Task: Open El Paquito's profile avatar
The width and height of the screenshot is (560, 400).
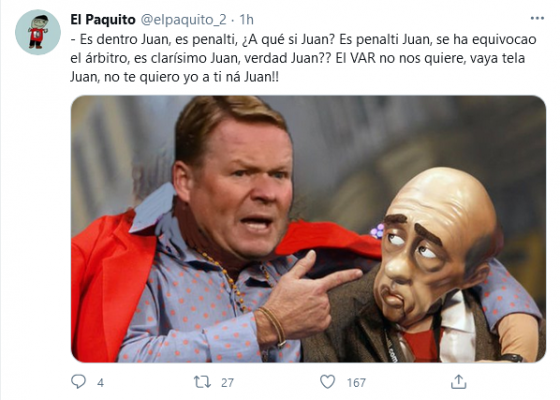Action: [x=38, y=32]
